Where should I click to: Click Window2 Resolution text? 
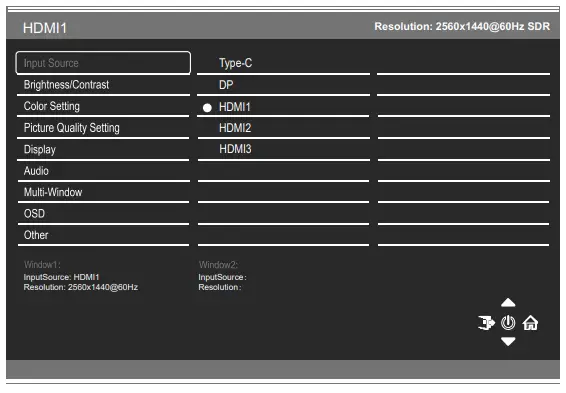click(219, 287)
